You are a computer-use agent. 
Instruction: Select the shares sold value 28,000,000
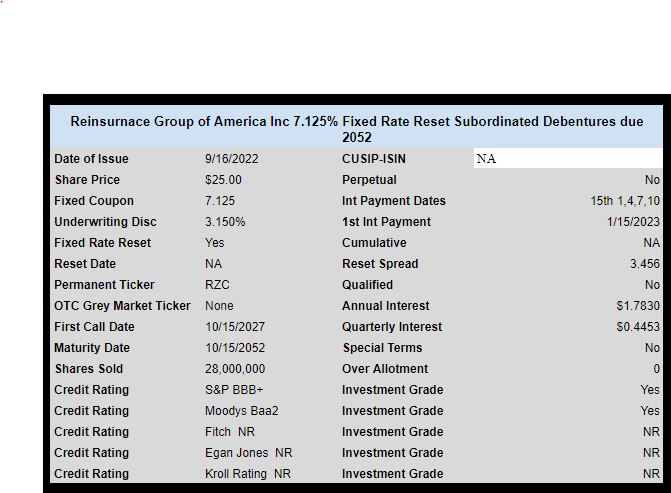(235, 368)
